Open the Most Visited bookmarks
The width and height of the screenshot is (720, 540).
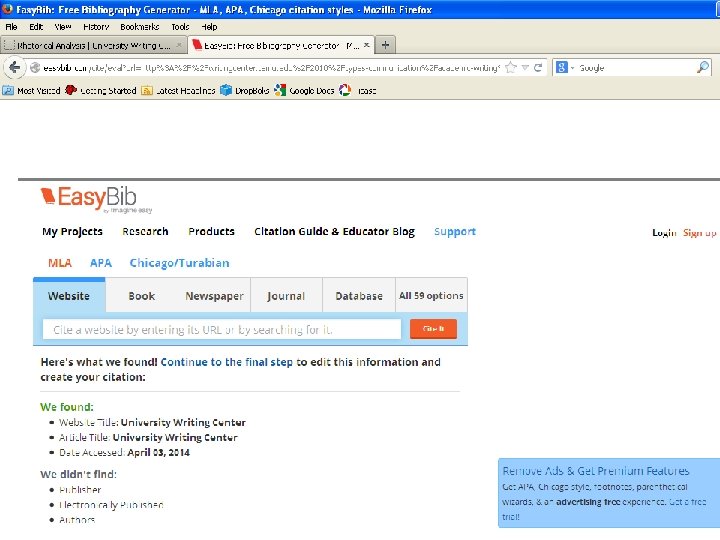(x=31, y=90)
